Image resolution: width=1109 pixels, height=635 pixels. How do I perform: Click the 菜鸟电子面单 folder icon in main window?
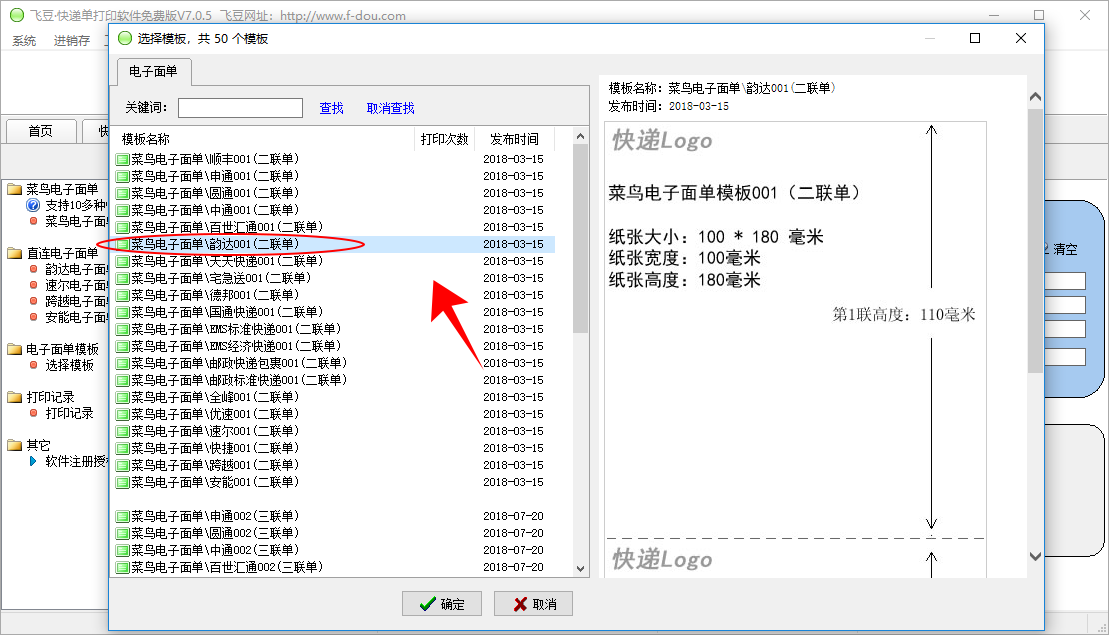click(x=15, y=189)
